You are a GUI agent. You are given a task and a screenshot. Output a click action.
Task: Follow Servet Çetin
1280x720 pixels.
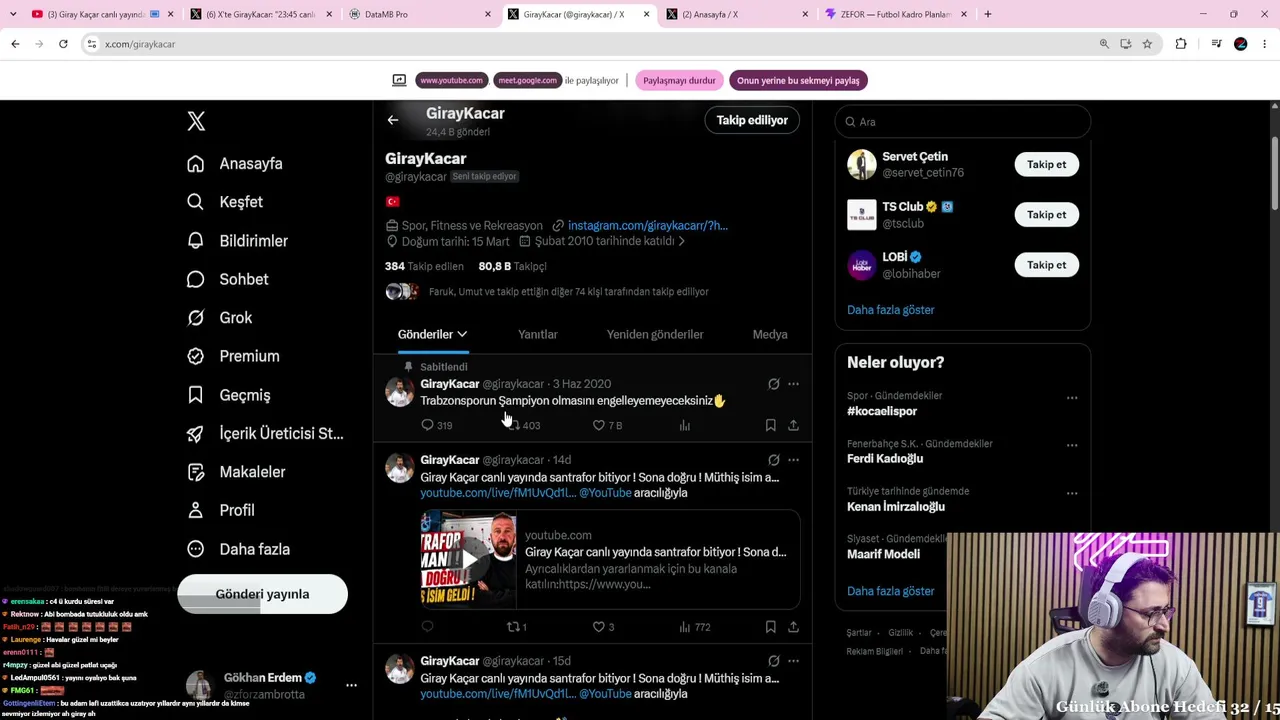coord(1046,164)
